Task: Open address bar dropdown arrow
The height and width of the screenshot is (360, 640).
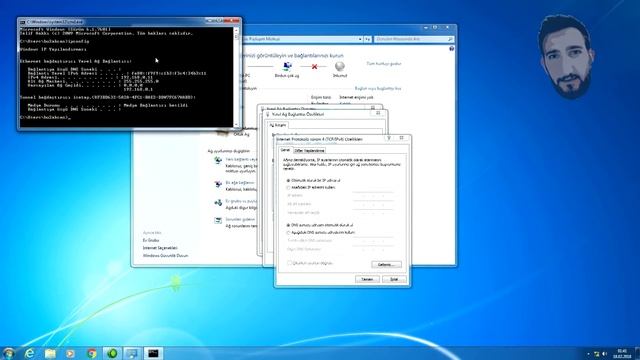Action: tap(360, 39)
